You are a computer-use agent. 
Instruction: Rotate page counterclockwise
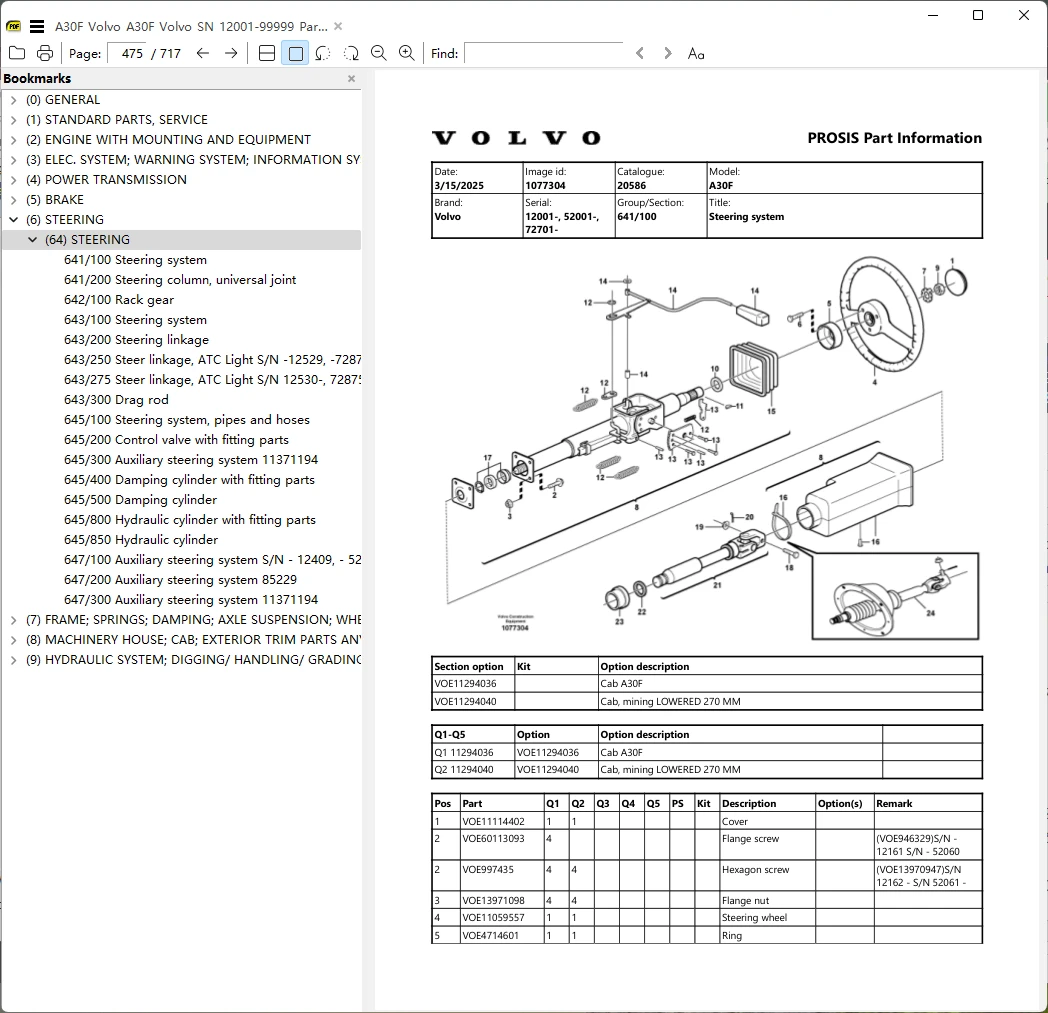[323, 53]
